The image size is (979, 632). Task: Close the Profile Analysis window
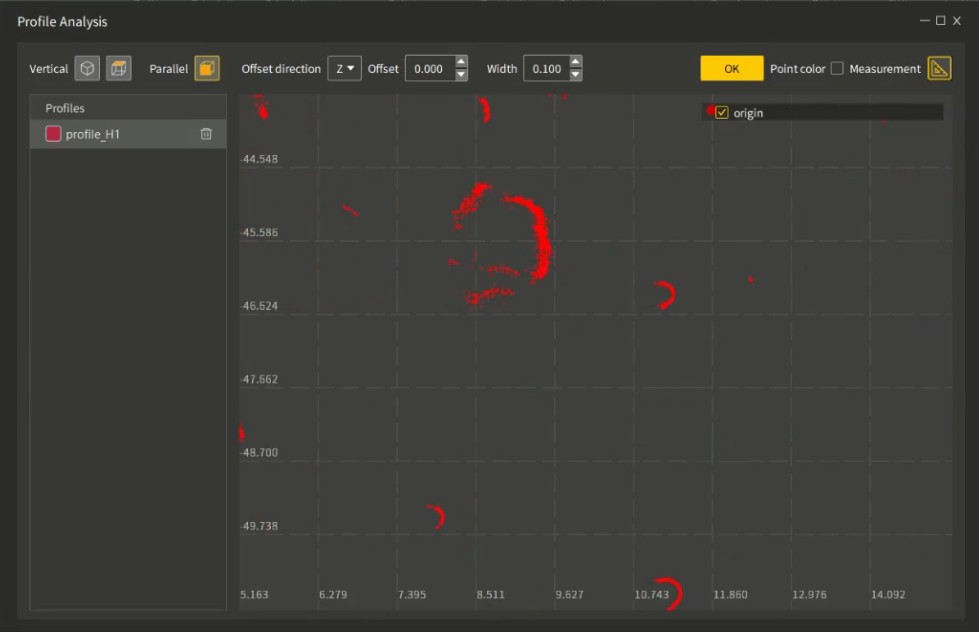coord(957,21)
